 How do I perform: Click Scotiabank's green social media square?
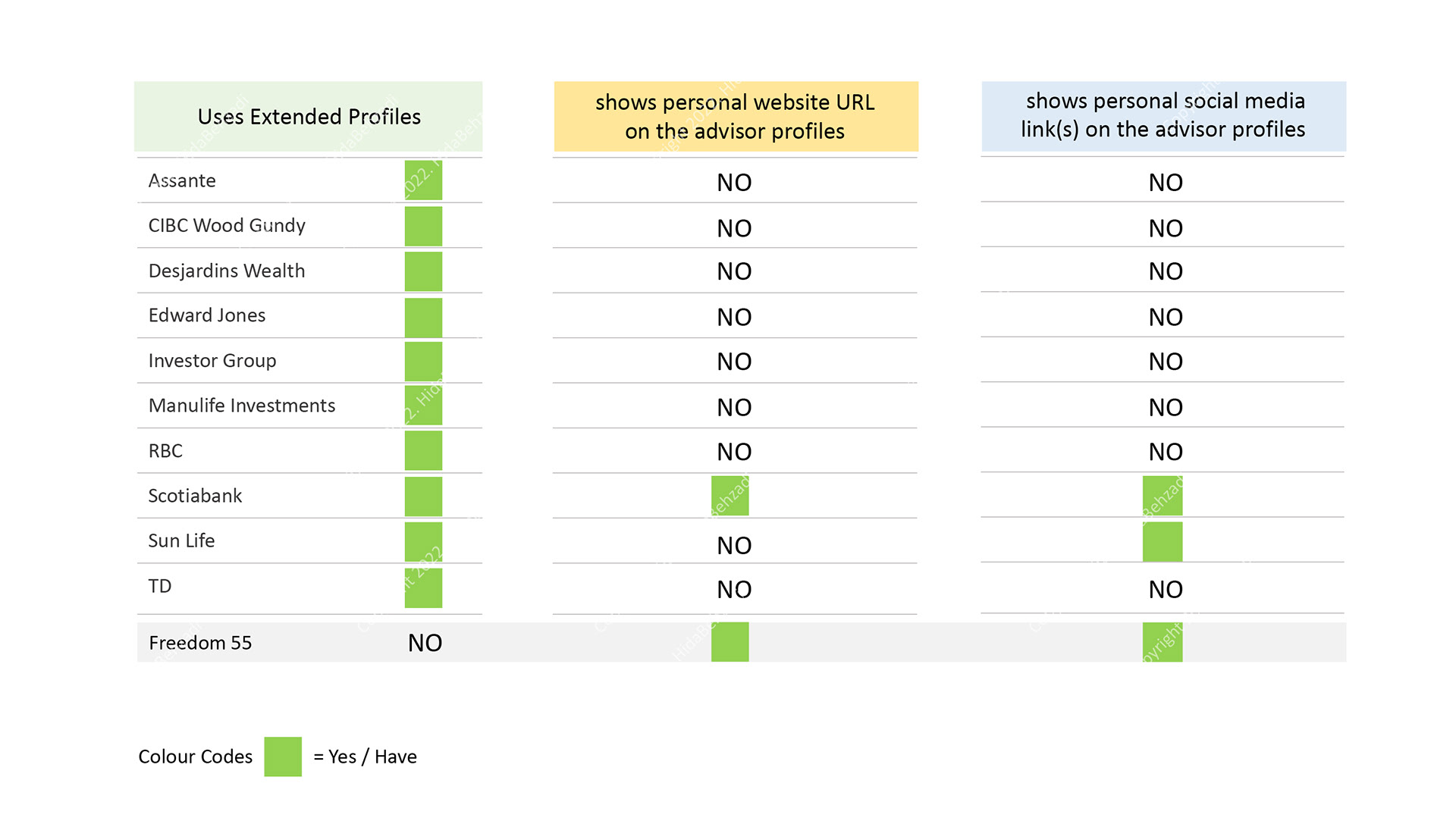(1163, 496)
